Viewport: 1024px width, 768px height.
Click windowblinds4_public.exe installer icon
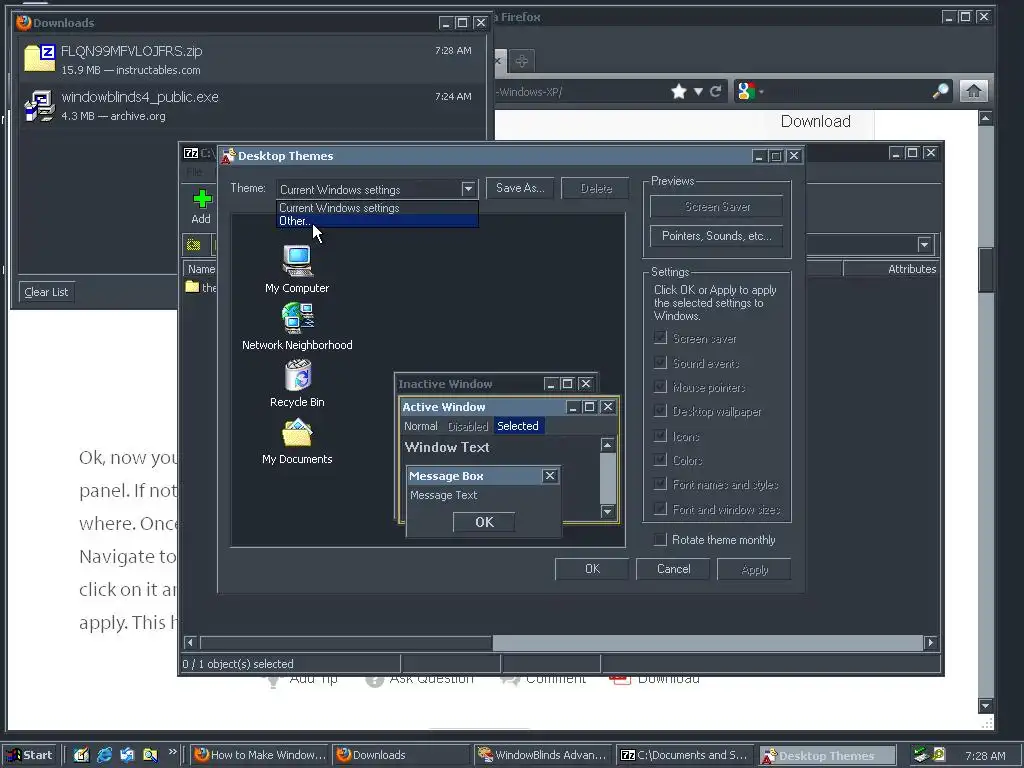[39, 106]
